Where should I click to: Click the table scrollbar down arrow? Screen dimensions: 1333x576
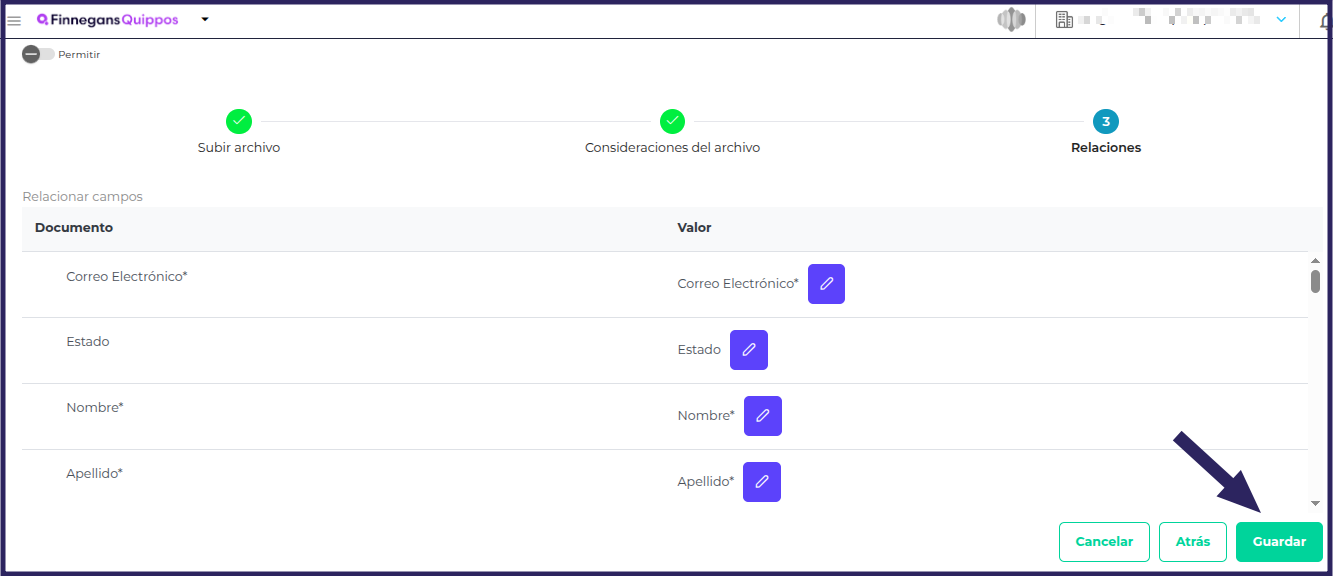(x=1315, y=503)
